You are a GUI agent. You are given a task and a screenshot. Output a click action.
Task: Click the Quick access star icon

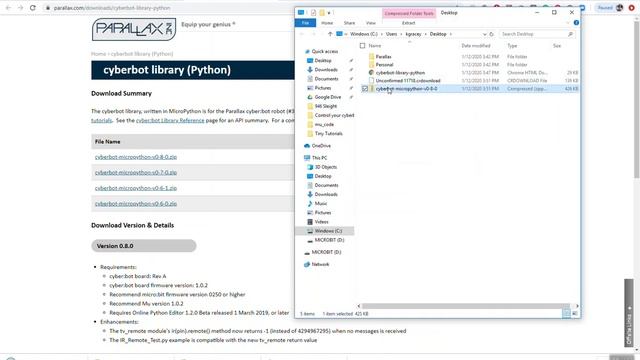pos(307,51)
